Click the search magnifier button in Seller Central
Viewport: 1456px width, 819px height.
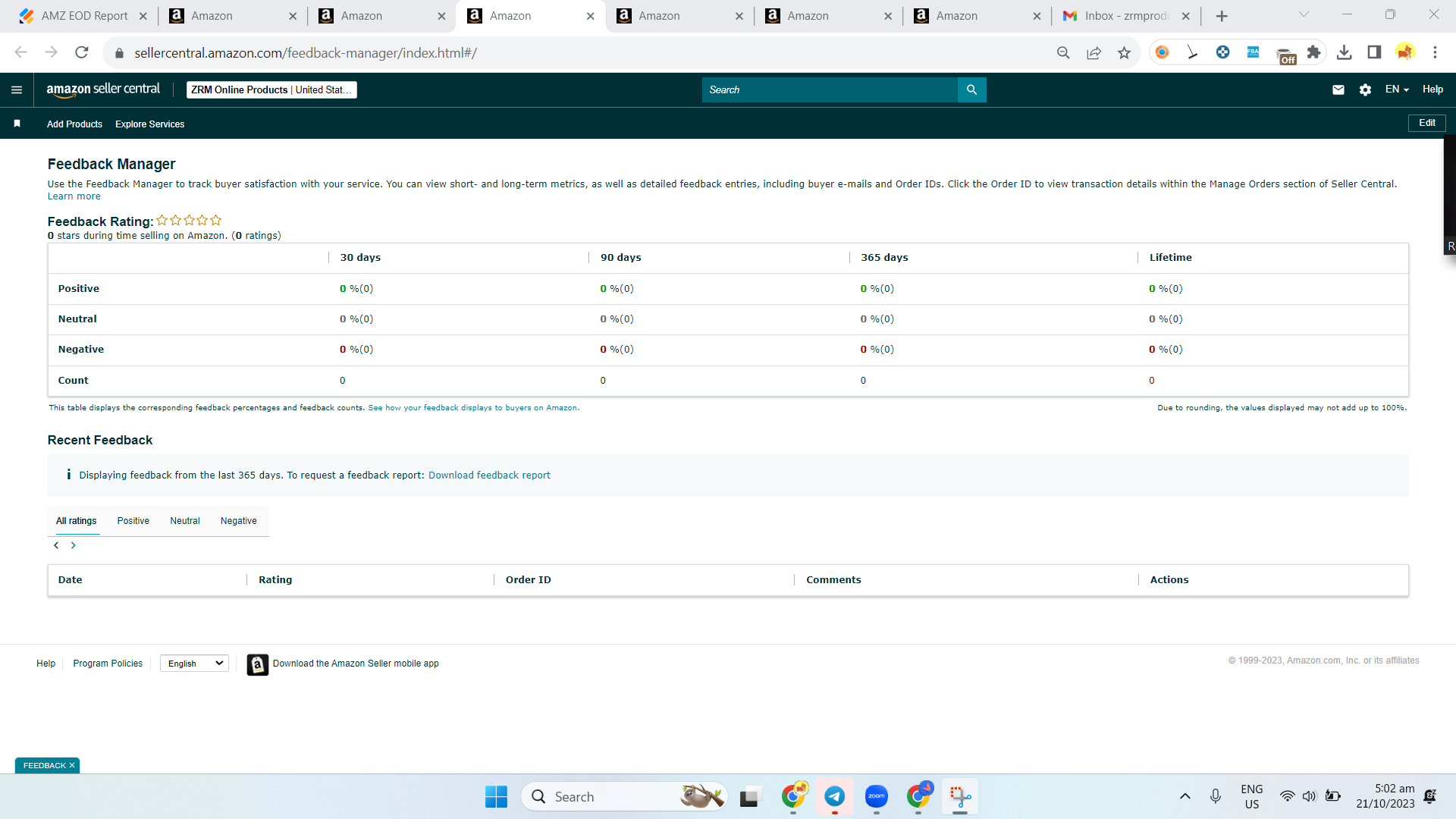971,89
